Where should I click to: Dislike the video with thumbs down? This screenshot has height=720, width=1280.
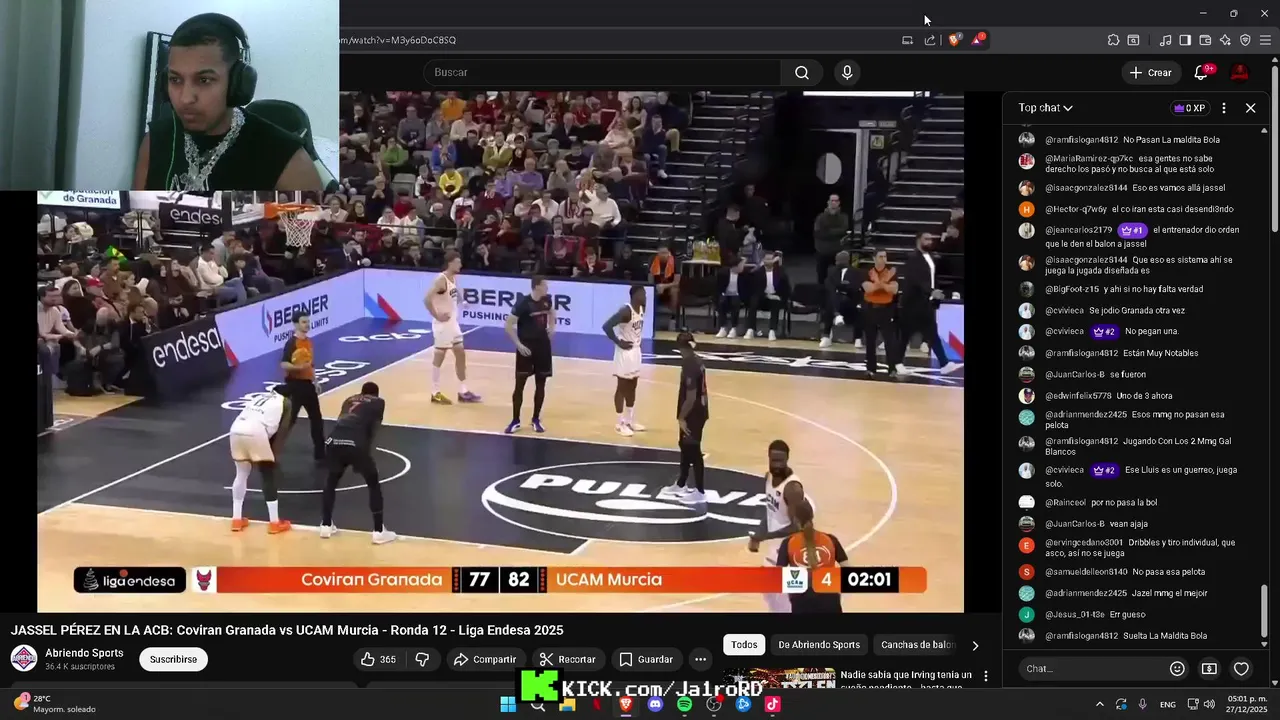422,659
